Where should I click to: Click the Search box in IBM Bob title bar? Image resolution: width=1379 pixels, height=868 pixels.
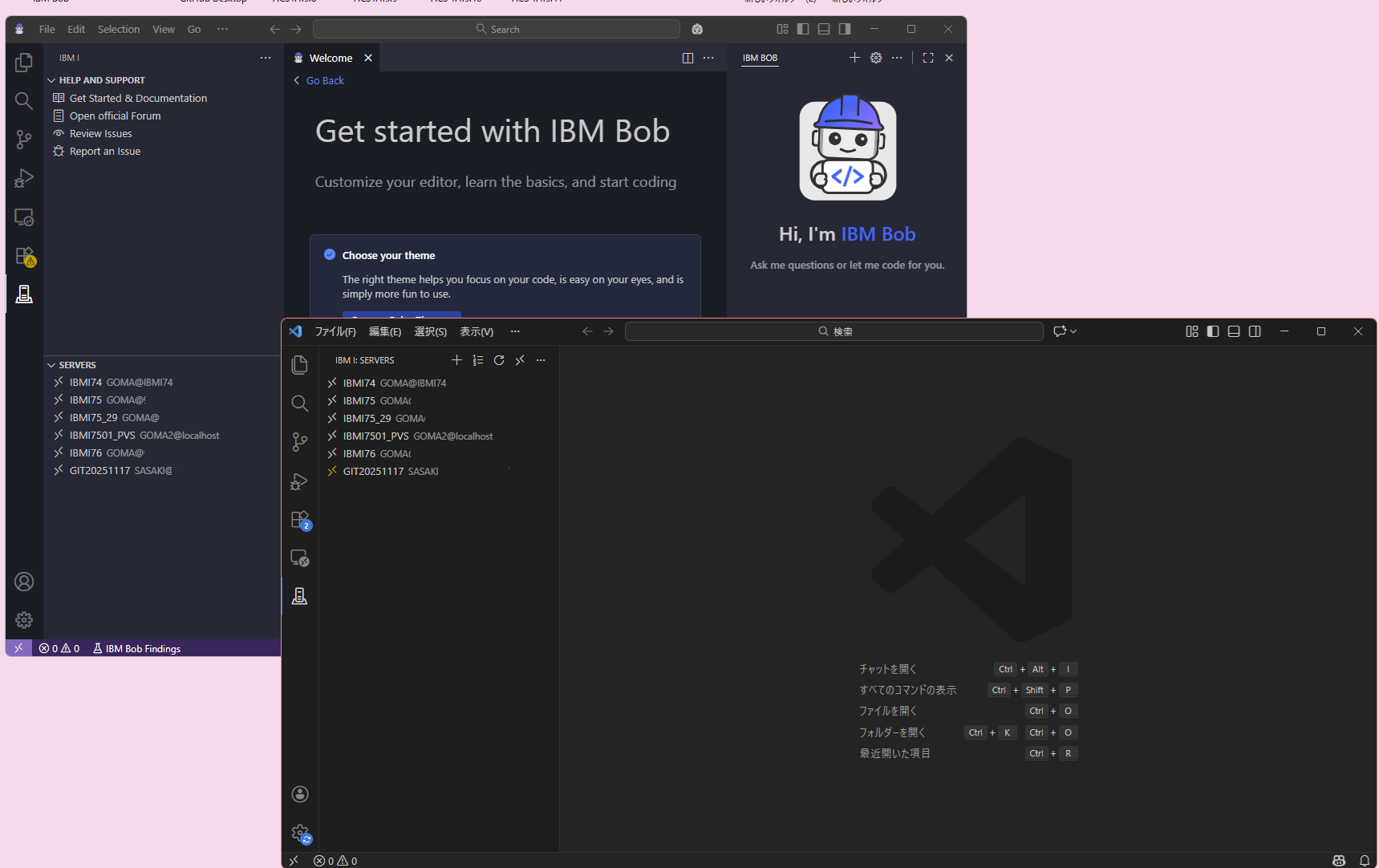(497, 29)
